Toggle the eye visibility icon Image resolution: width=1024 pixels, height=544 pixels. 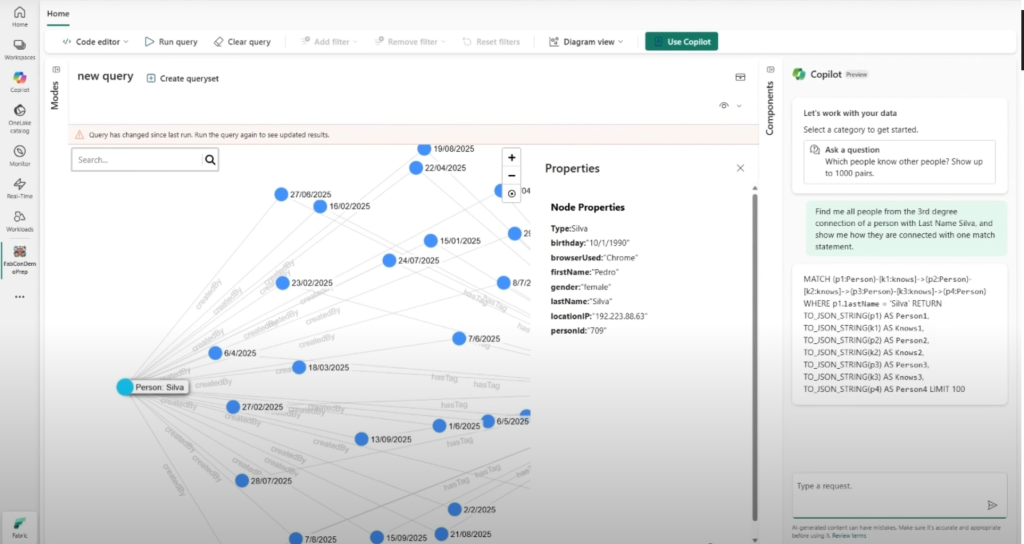(724, 105)
